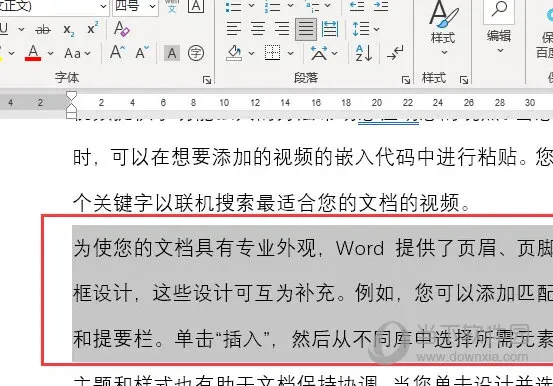The height and width of the screenshot is (386, 553).
Task: Expand the arrow under 样式 button
Action: [444, 53]
